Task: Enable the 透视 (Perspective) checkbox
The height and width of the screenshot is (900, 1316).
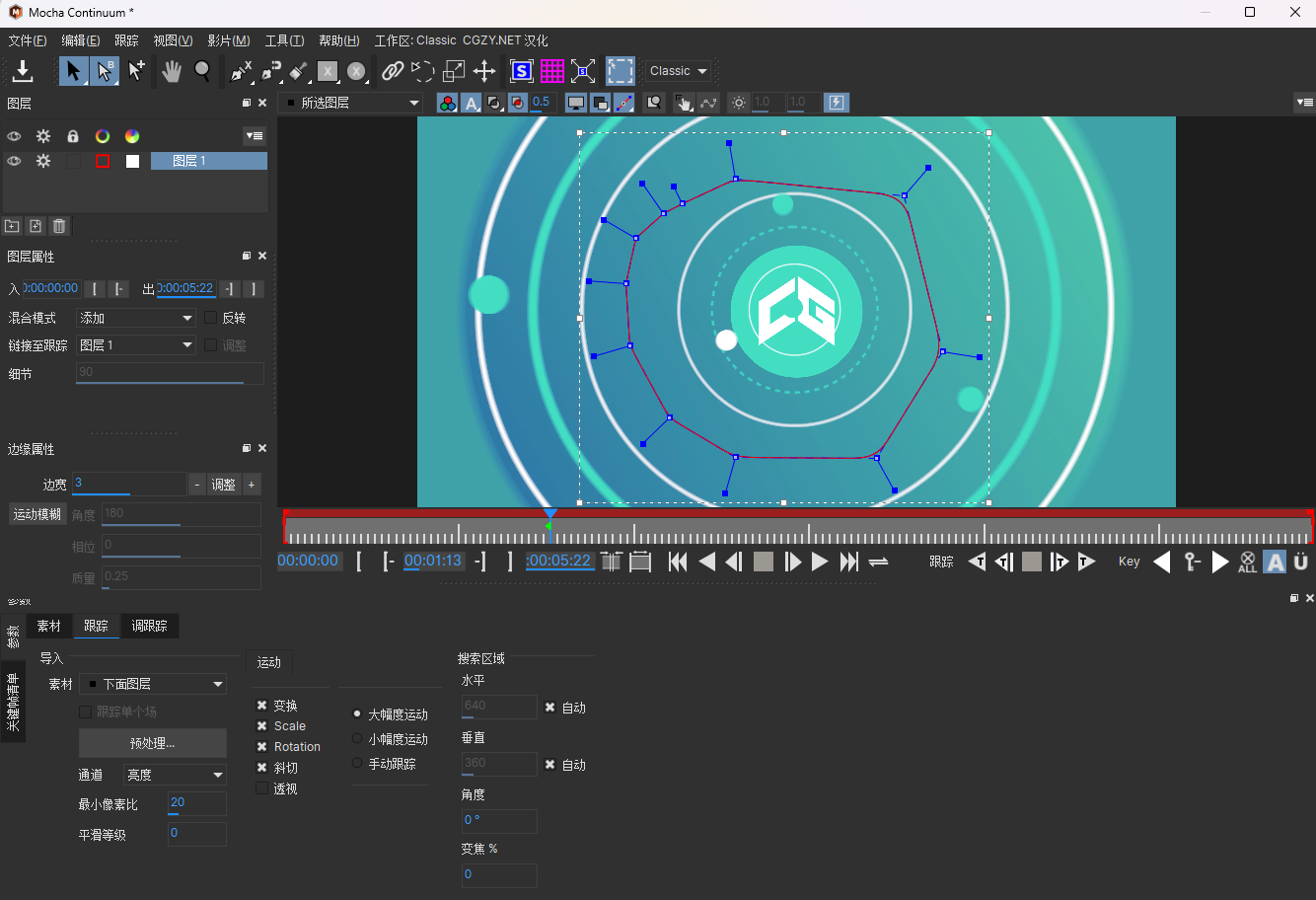Action: tap(262, 788)
